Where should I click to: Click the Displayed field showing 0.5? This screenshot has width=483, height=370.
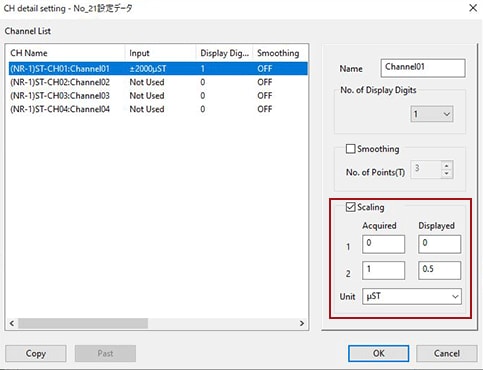tap(440, 270)
